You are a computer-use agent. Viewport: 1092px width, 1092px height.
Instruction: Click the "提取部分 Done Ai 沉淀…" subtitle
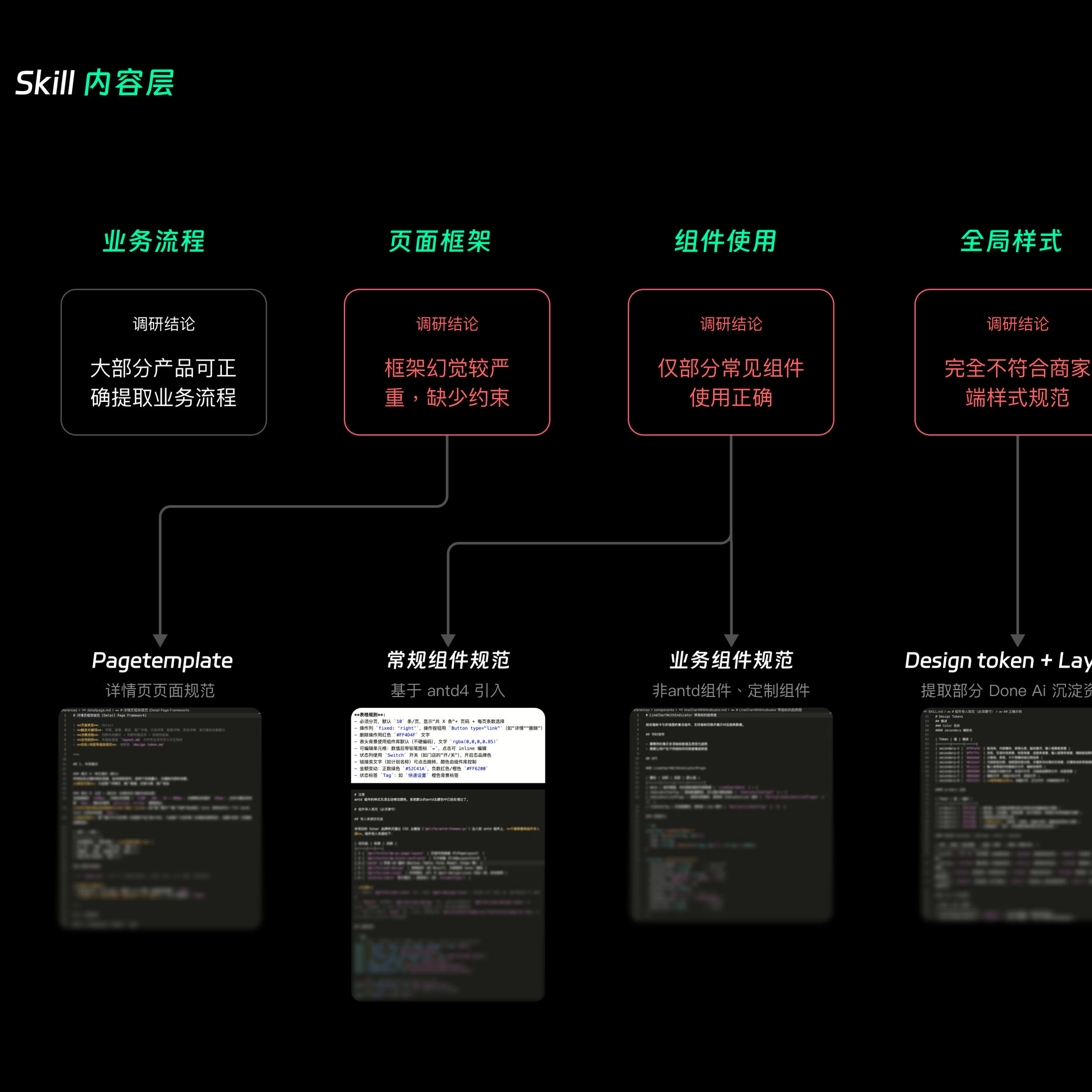coord(1006,690)
